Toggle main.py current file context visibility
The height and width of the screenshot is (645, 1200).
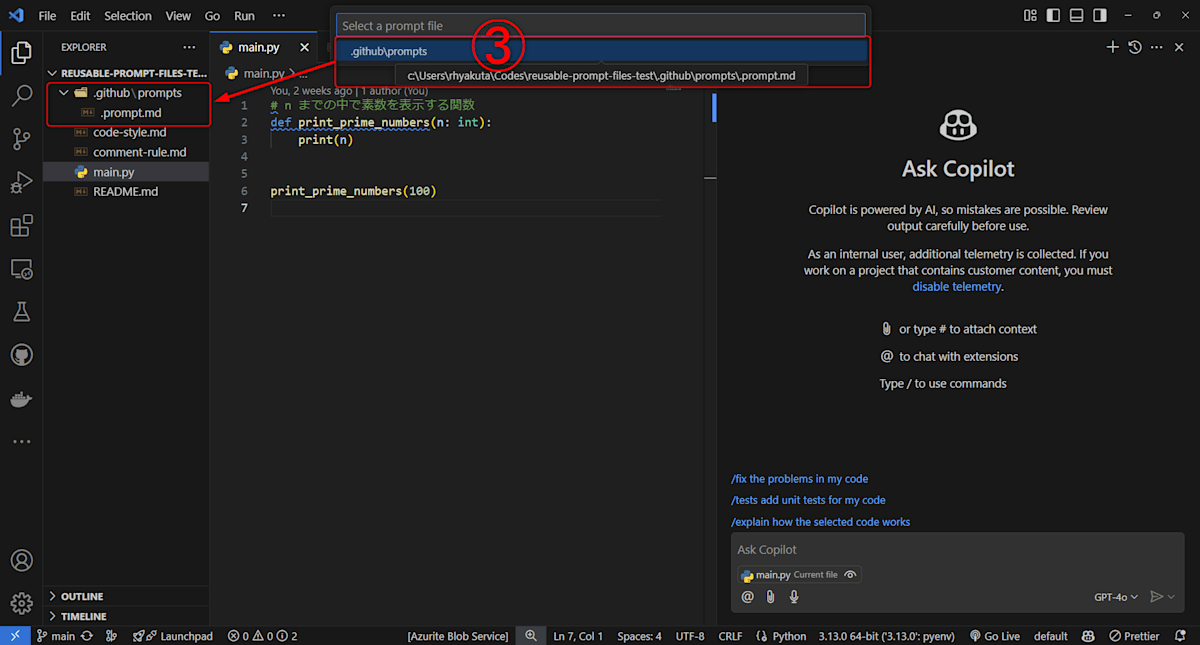(x=850, y=575)
